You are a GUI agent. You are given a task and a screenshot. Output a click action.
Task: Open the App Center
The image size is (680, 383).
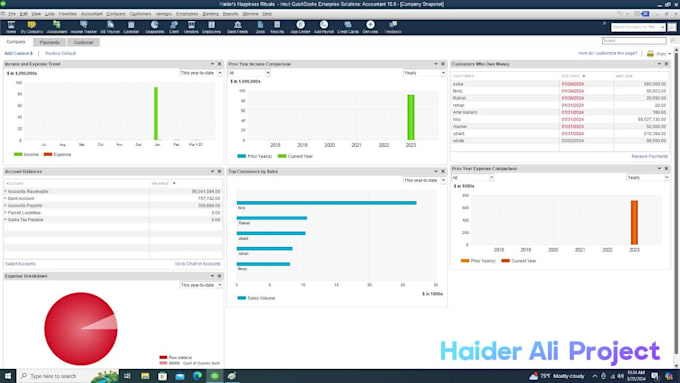(300, 27)
